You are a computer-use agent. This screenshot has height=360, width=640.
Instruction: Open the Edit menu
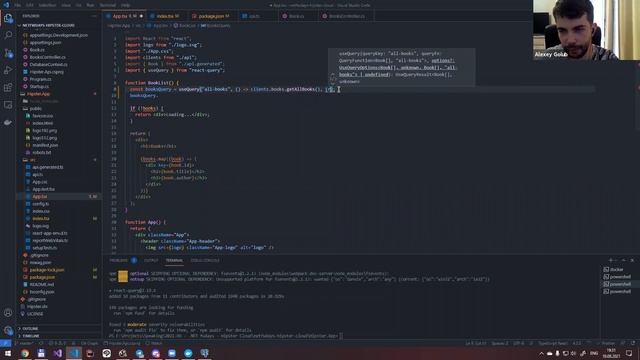tap(30, 5)
